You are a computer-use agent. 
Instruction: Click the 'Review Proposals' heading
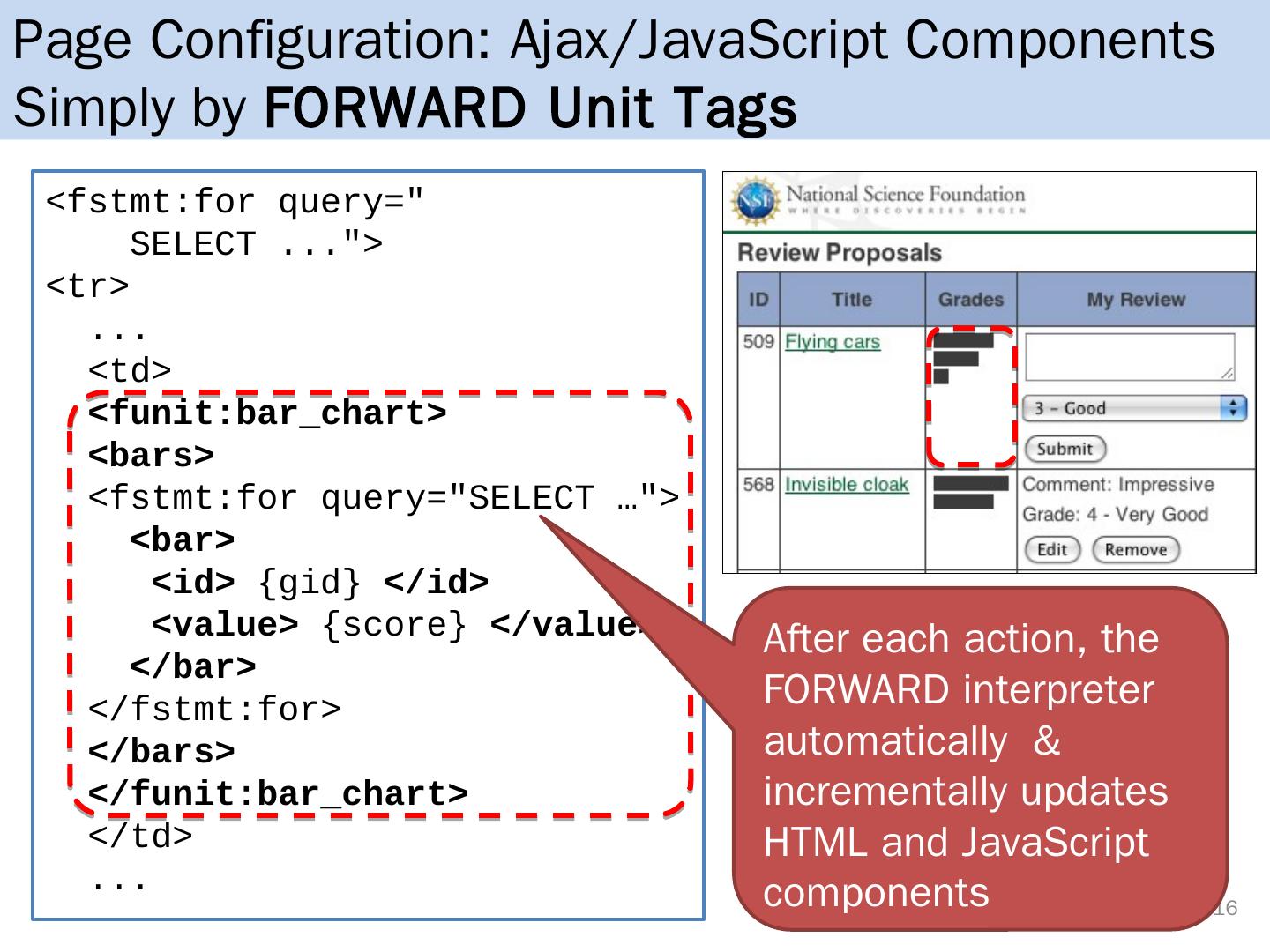coord(840,253)
